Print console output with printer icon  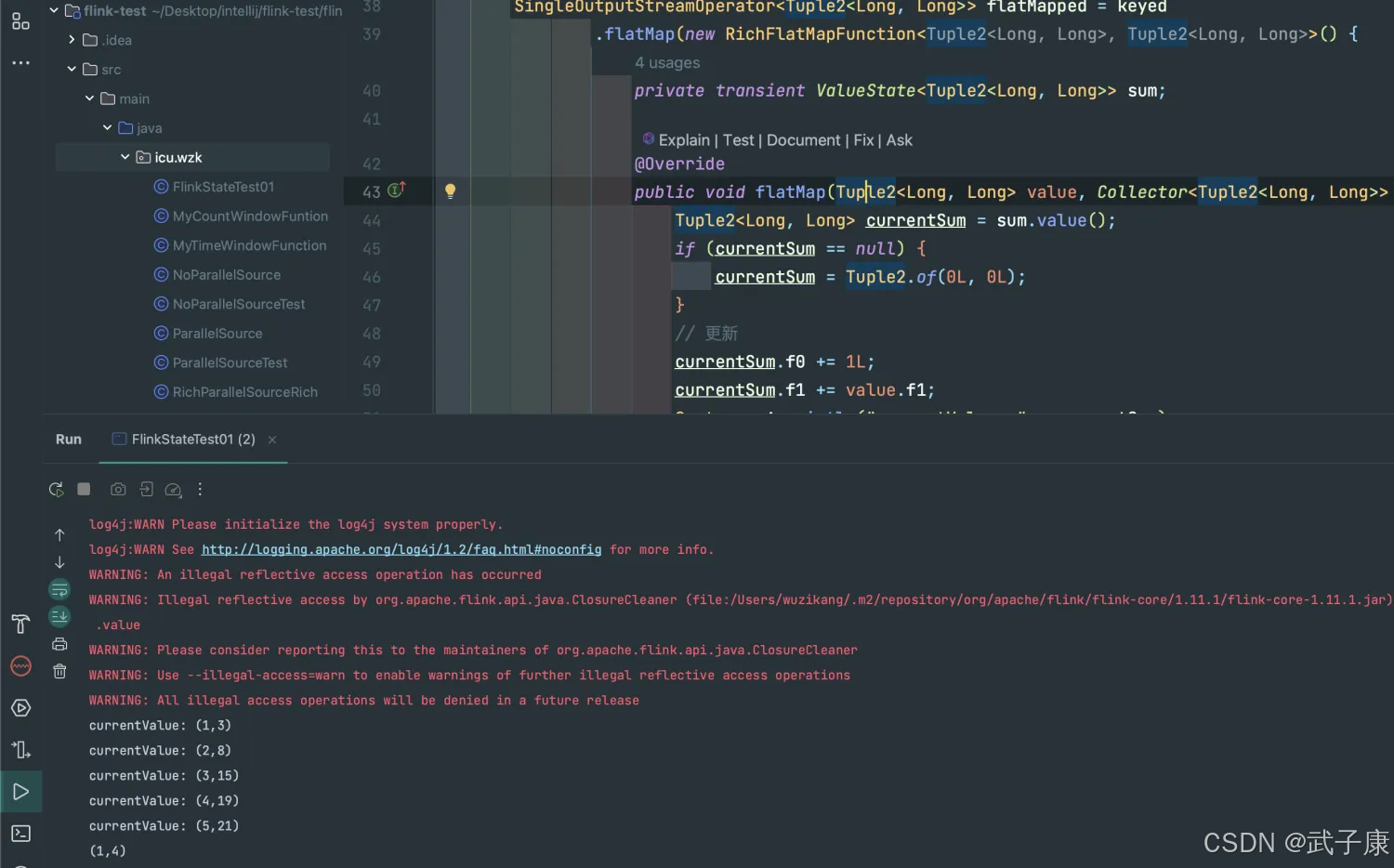pos(59,644)
